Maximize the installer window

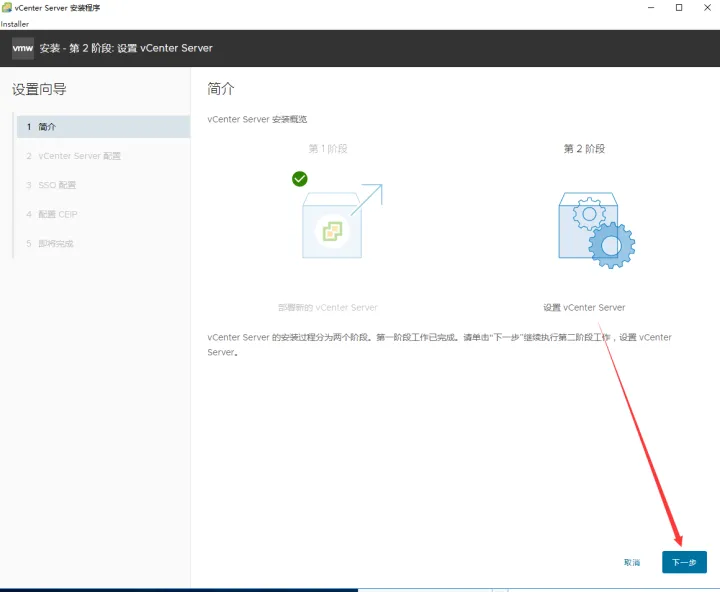[679, 8]
